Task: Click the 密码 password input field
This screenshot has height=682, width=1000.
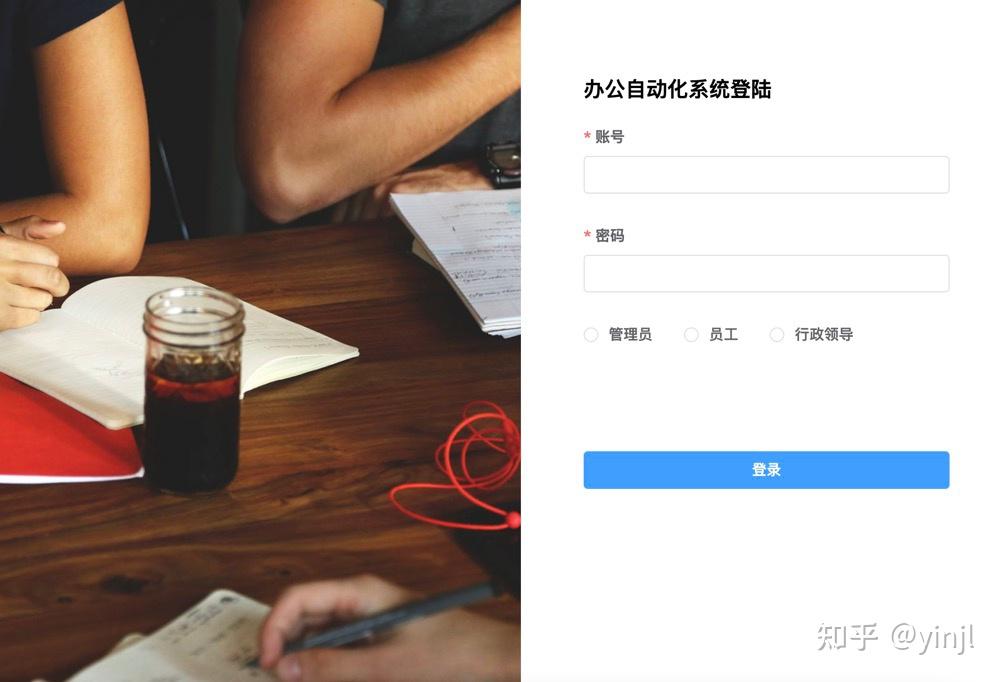Action: (x=766, y=274)
